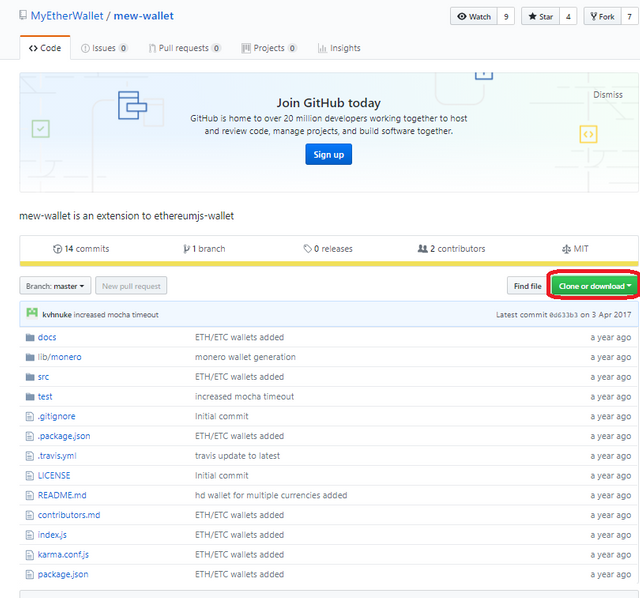640x598 pixels.
Task: Fork the repository
Action: pyautogui.click(x=602, y=16)
